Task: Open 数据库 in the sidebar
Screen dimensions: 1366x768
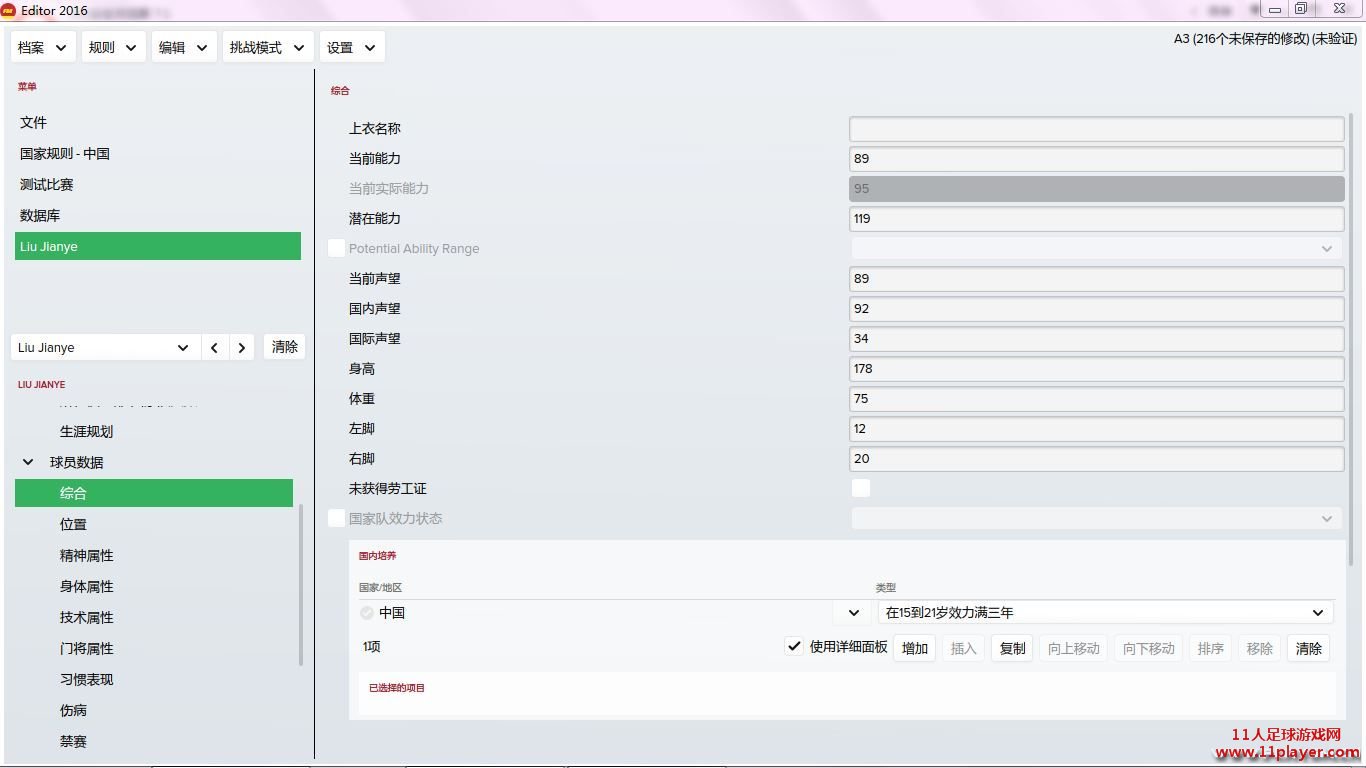Action: click(x=158, y=215)
